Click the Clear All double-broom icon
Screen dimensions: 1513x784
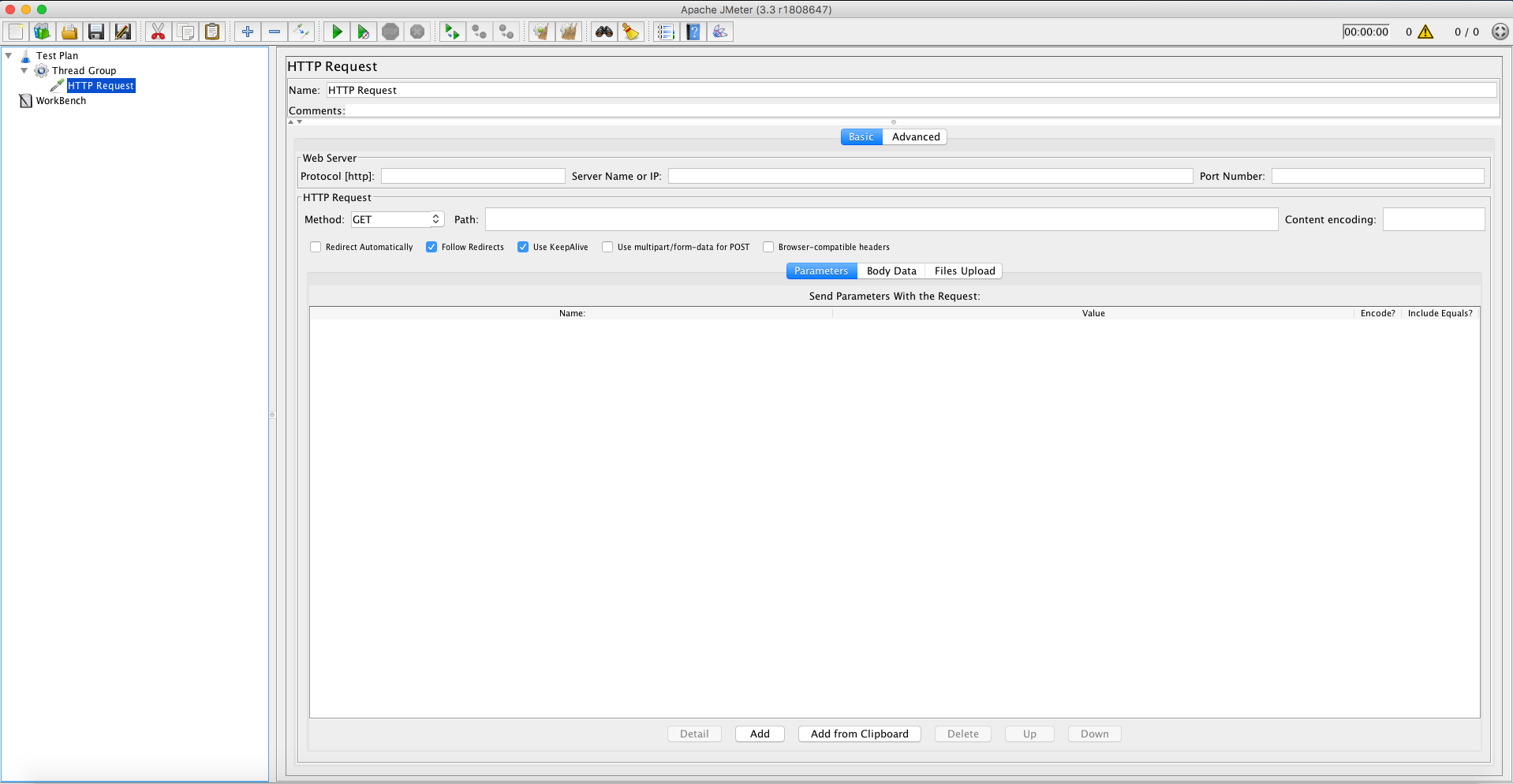click(568, 32)
